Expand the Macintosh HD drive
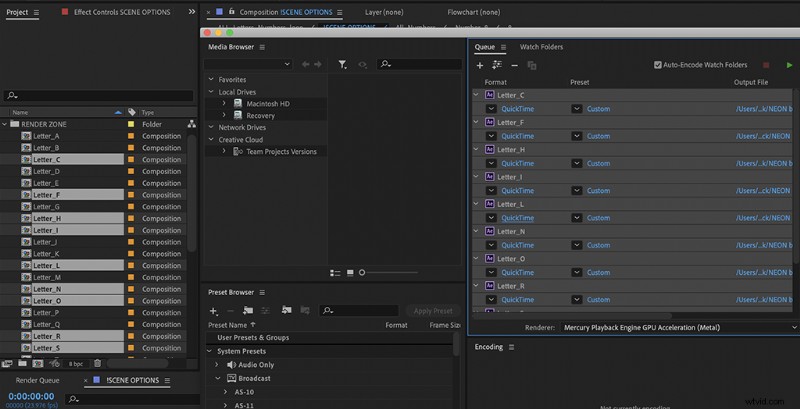This screenshot has height=409, width=800. [x=223, y=103]
